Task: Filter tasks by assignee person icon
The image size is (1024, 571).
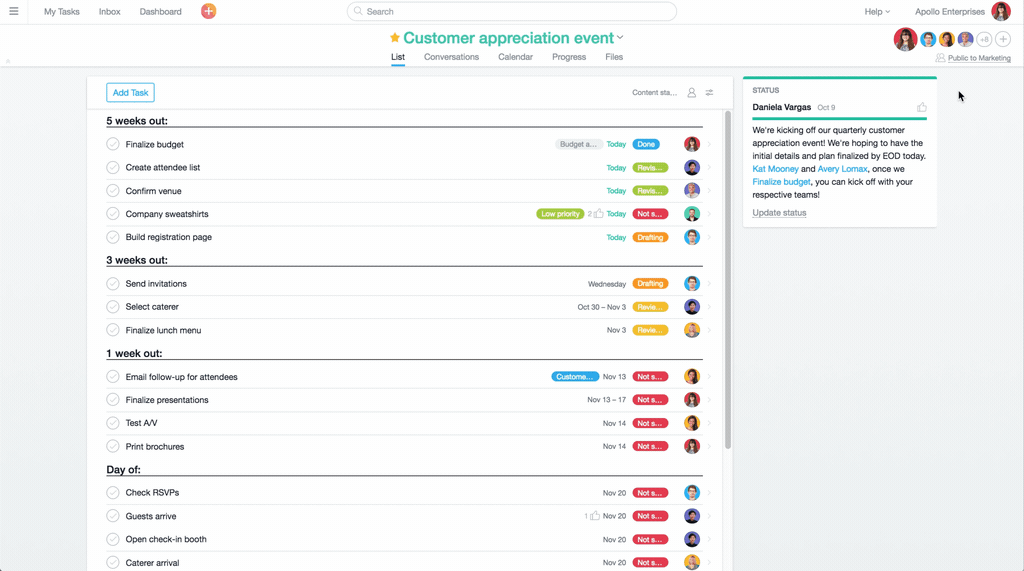Action: point(692,93)
